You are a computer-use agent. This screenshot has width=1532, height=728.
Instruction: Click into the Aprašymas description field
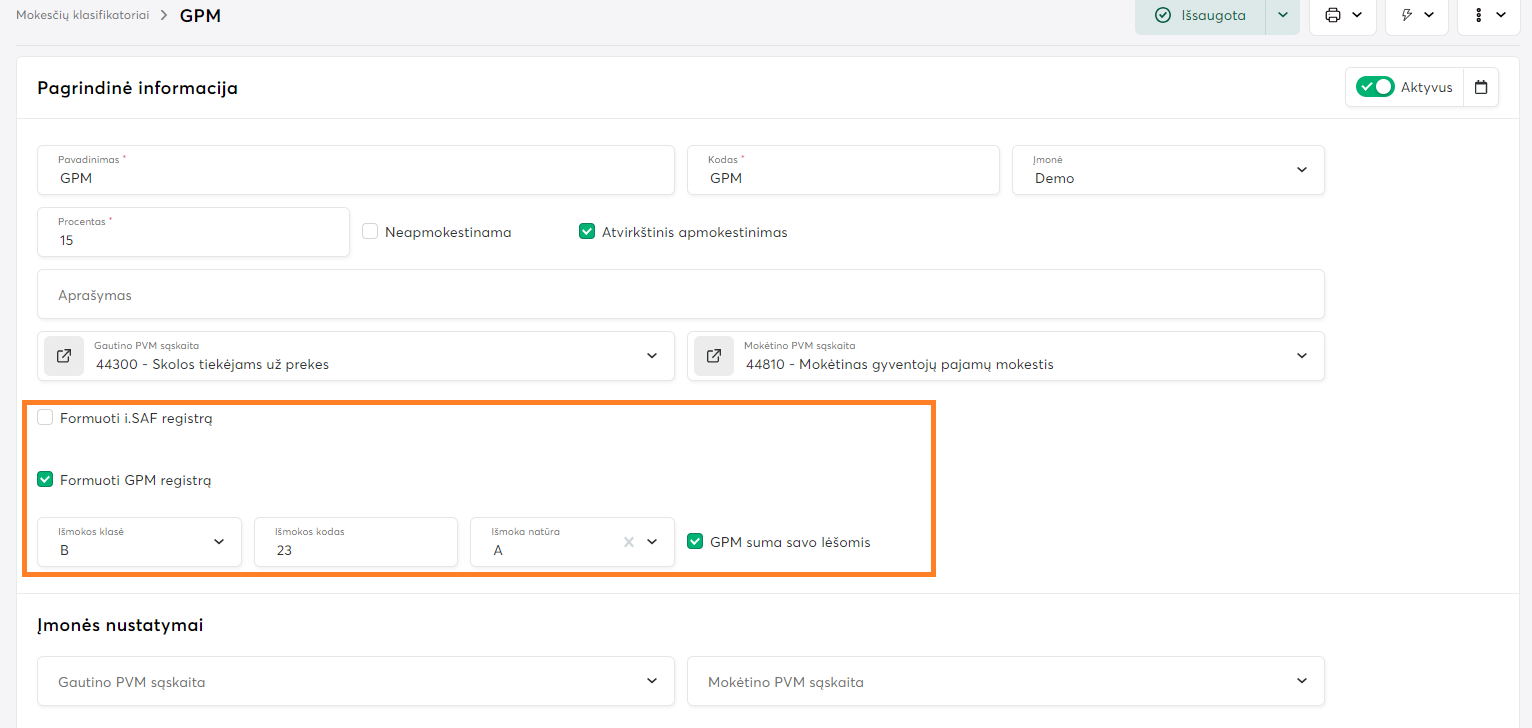pos(680,295)
